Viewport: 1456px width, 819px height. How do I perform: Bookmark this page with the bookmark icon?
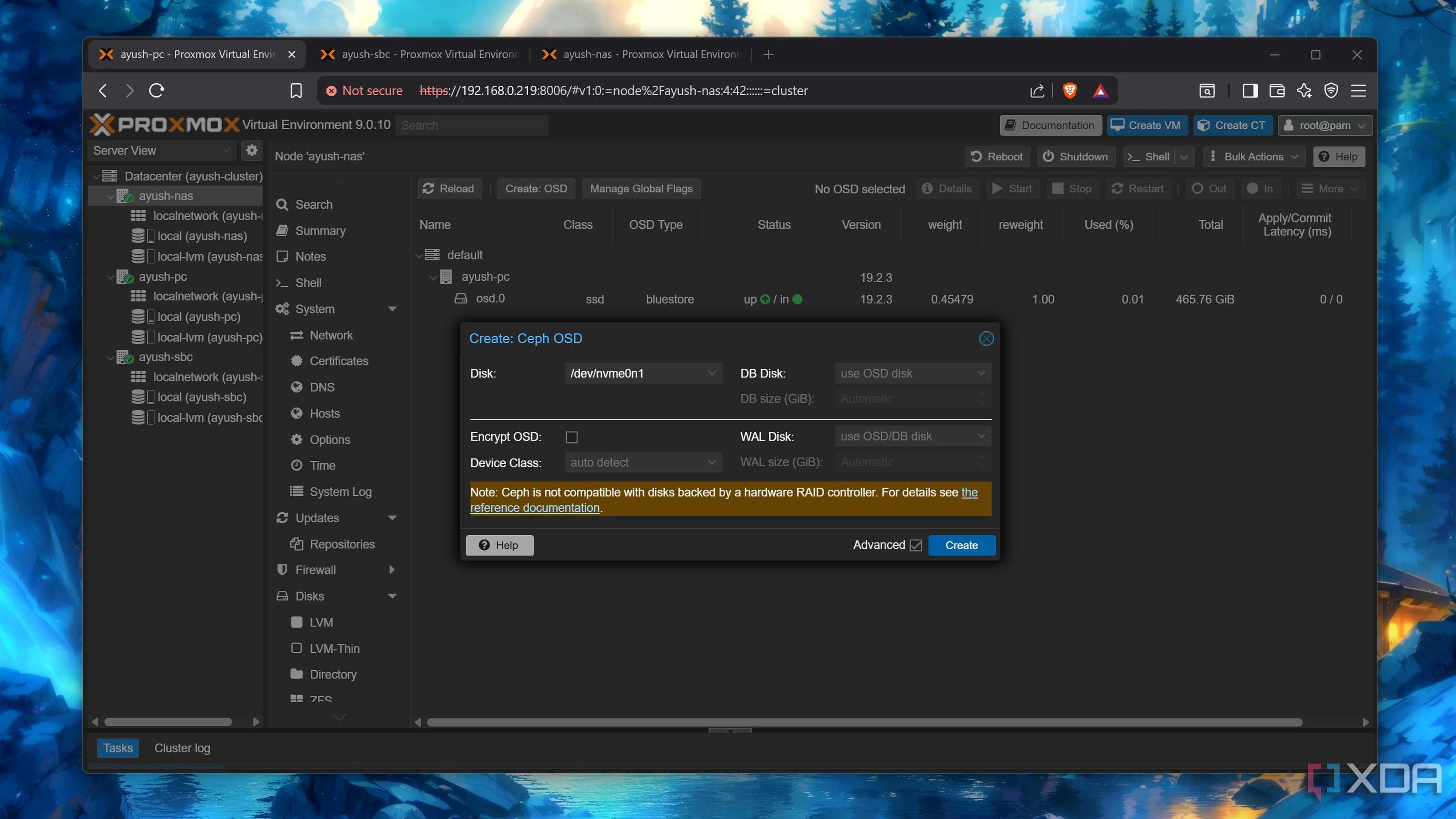(296, 91)
